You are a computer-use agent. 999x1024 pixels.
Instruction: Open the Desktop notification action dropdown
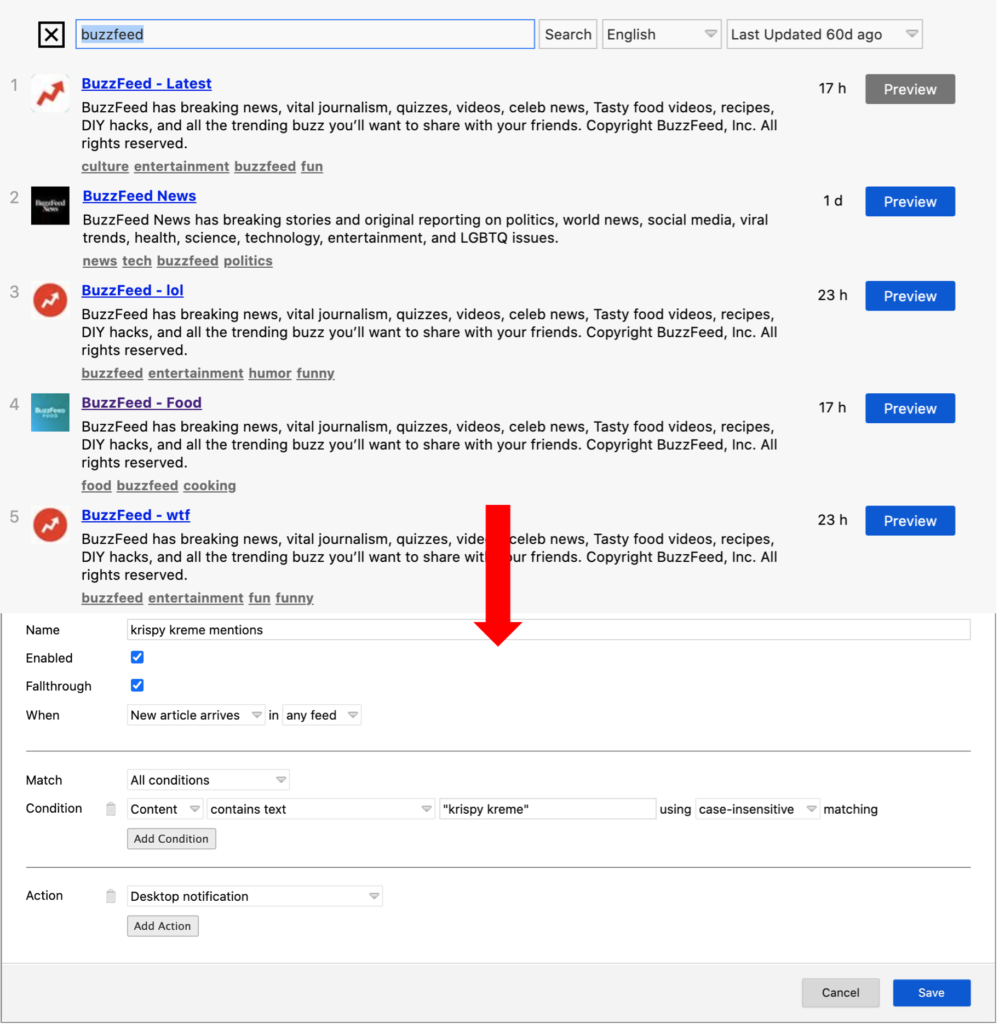click(x=254, y=896)
